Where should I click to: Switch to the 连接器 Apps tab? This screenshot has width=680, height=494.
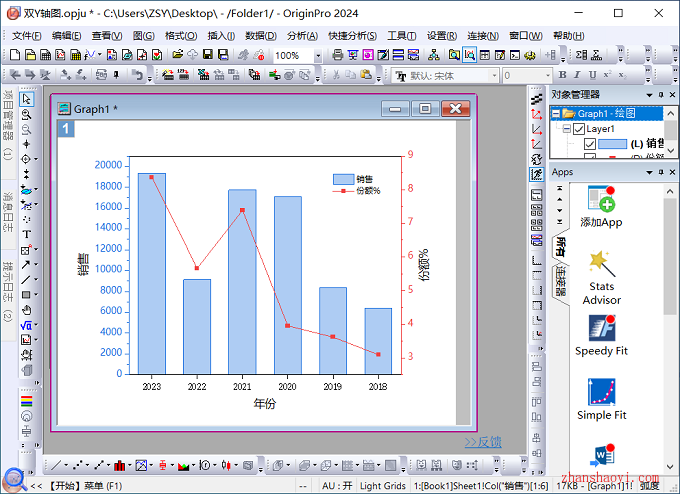click(560, 281)
